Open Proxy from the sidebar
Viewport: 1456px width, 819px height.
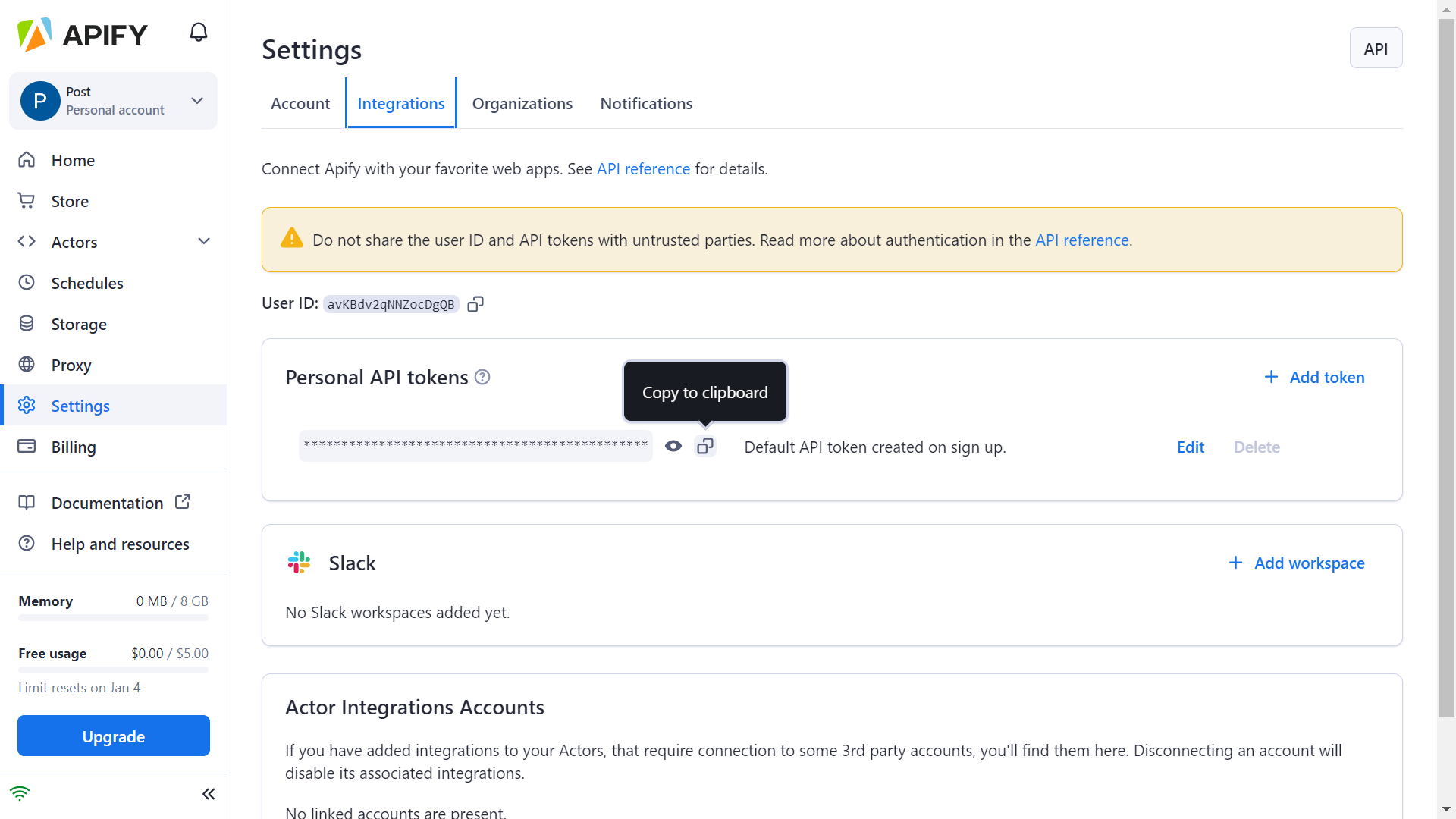click(71, 365)
